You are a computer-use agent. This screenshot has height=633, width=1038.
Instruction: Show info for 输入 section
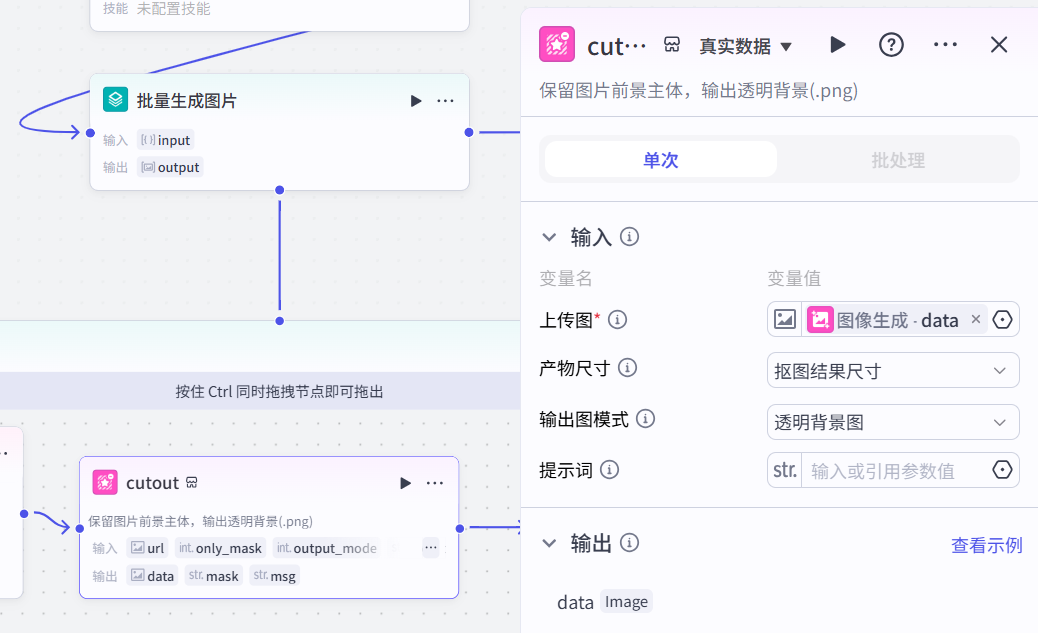point(629,236)
